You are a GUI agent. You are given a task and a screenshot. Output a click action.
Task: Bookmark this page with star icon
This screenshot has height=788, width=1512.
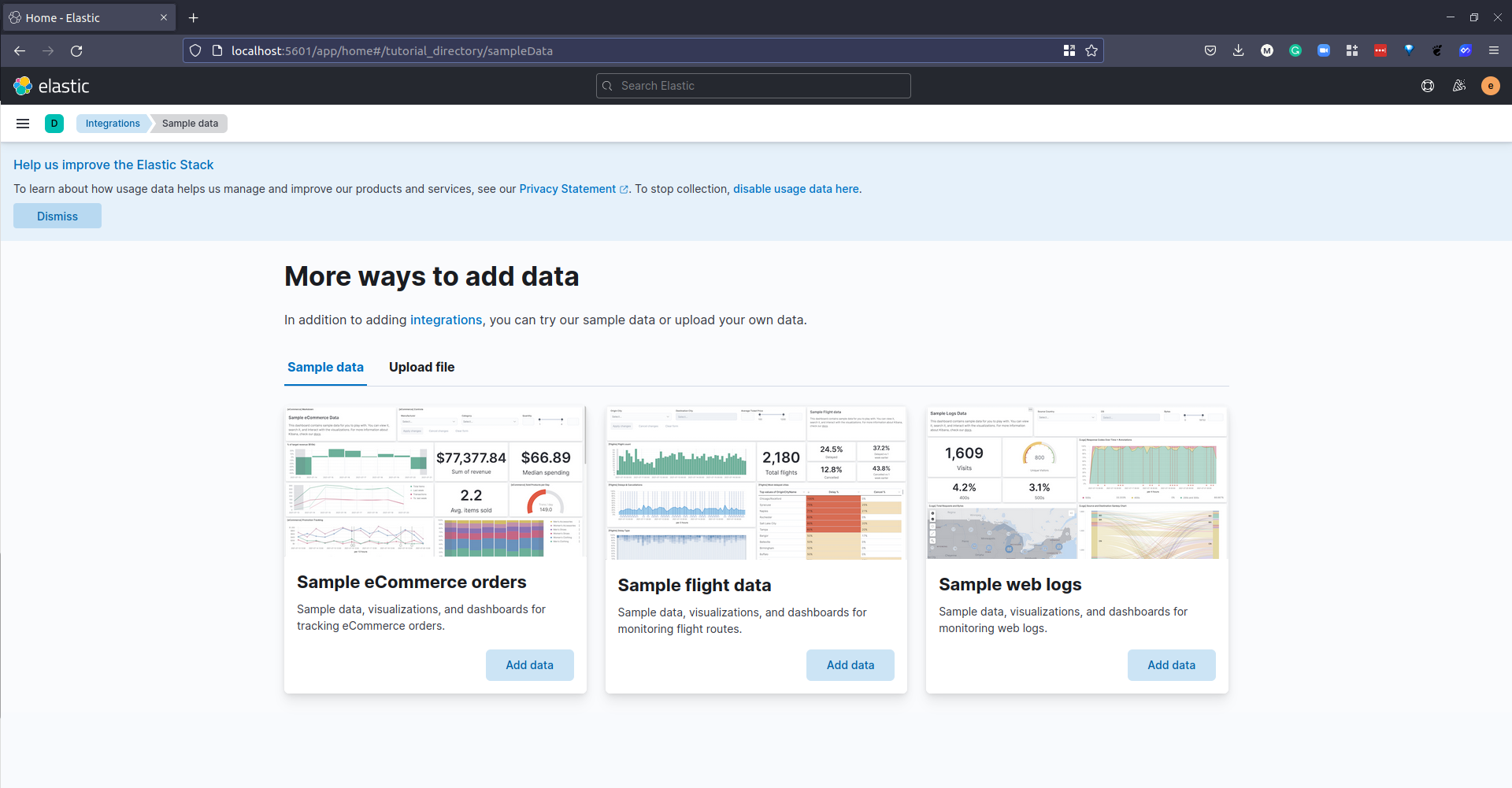coord(1091,50)
